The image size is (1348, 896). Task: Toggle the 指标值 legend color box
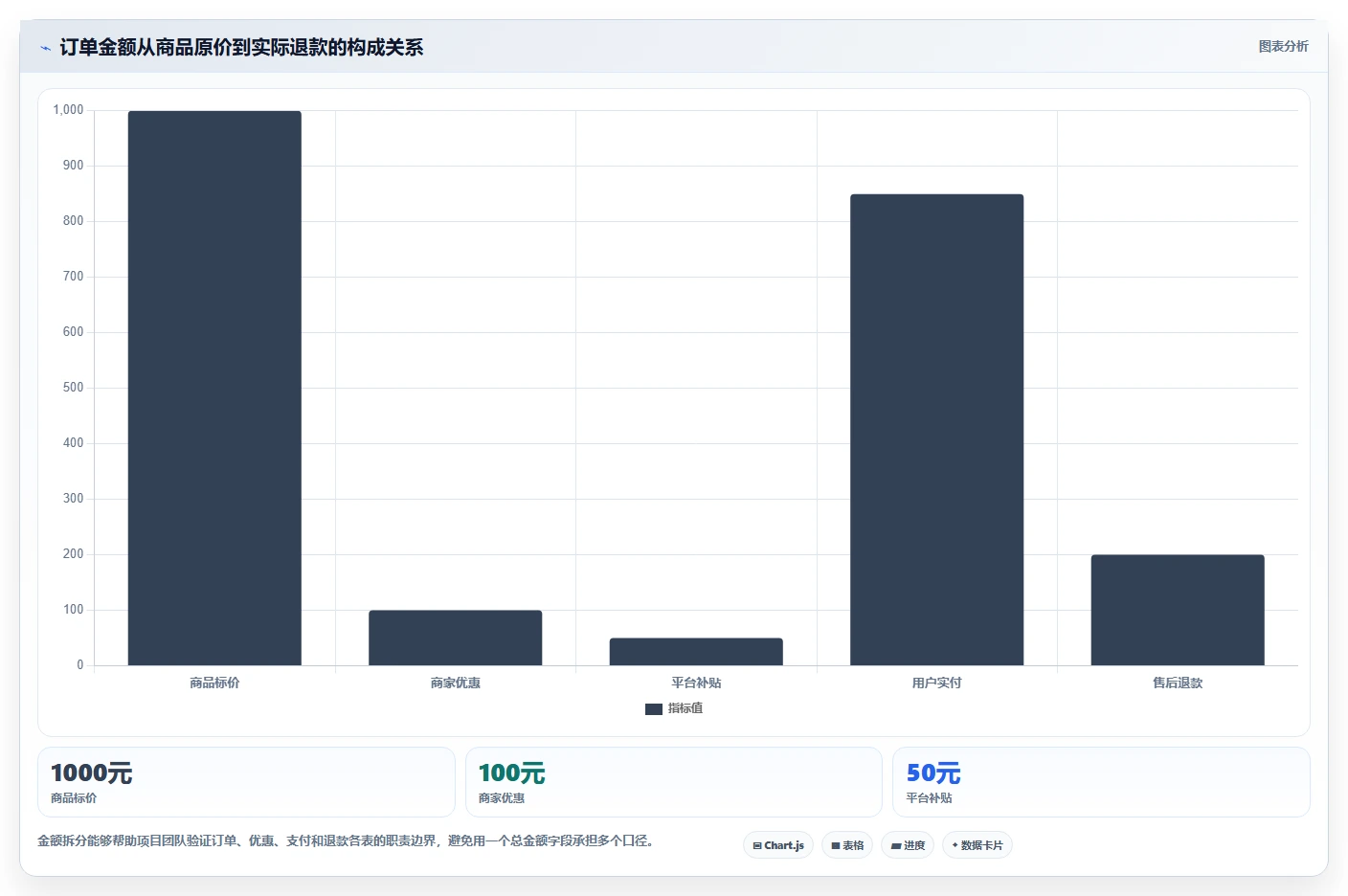click(654, 709)
